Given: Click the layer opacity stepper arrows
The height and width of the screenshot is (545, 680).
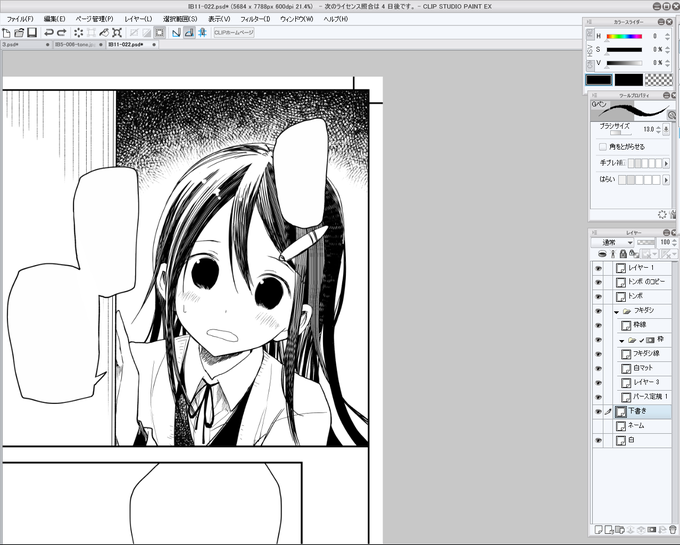Looking at the screenshot, I should [674, 242].
